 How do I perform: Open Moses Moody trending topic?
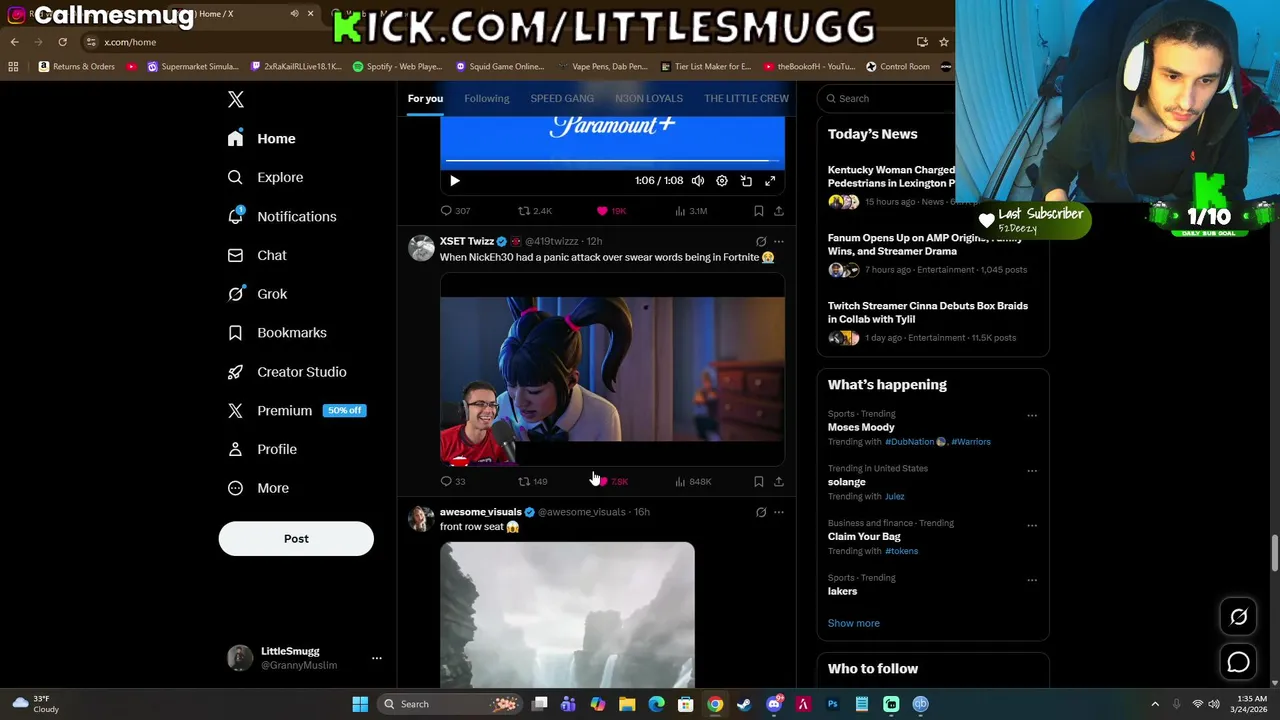tap(861, 427)
